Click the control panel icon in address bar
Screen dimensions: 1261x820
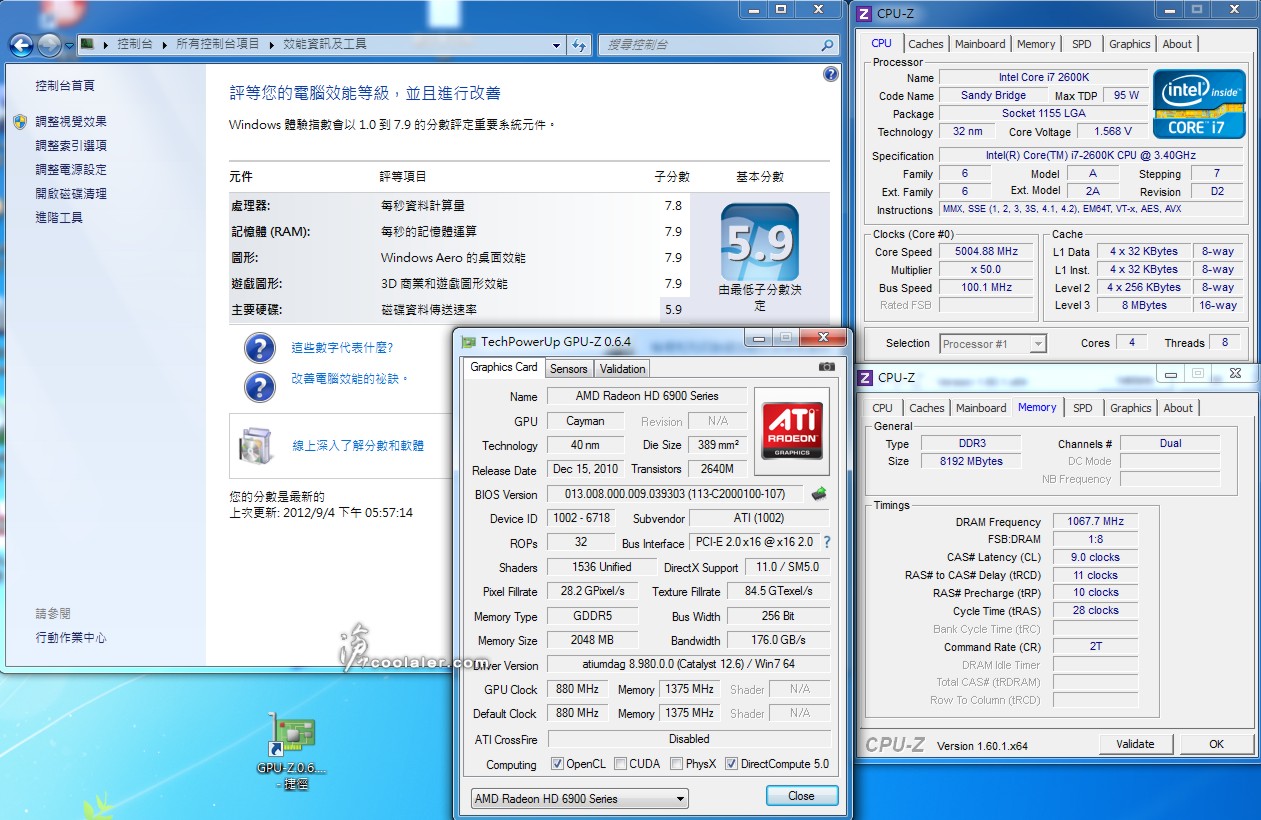(x=89, y=44)
